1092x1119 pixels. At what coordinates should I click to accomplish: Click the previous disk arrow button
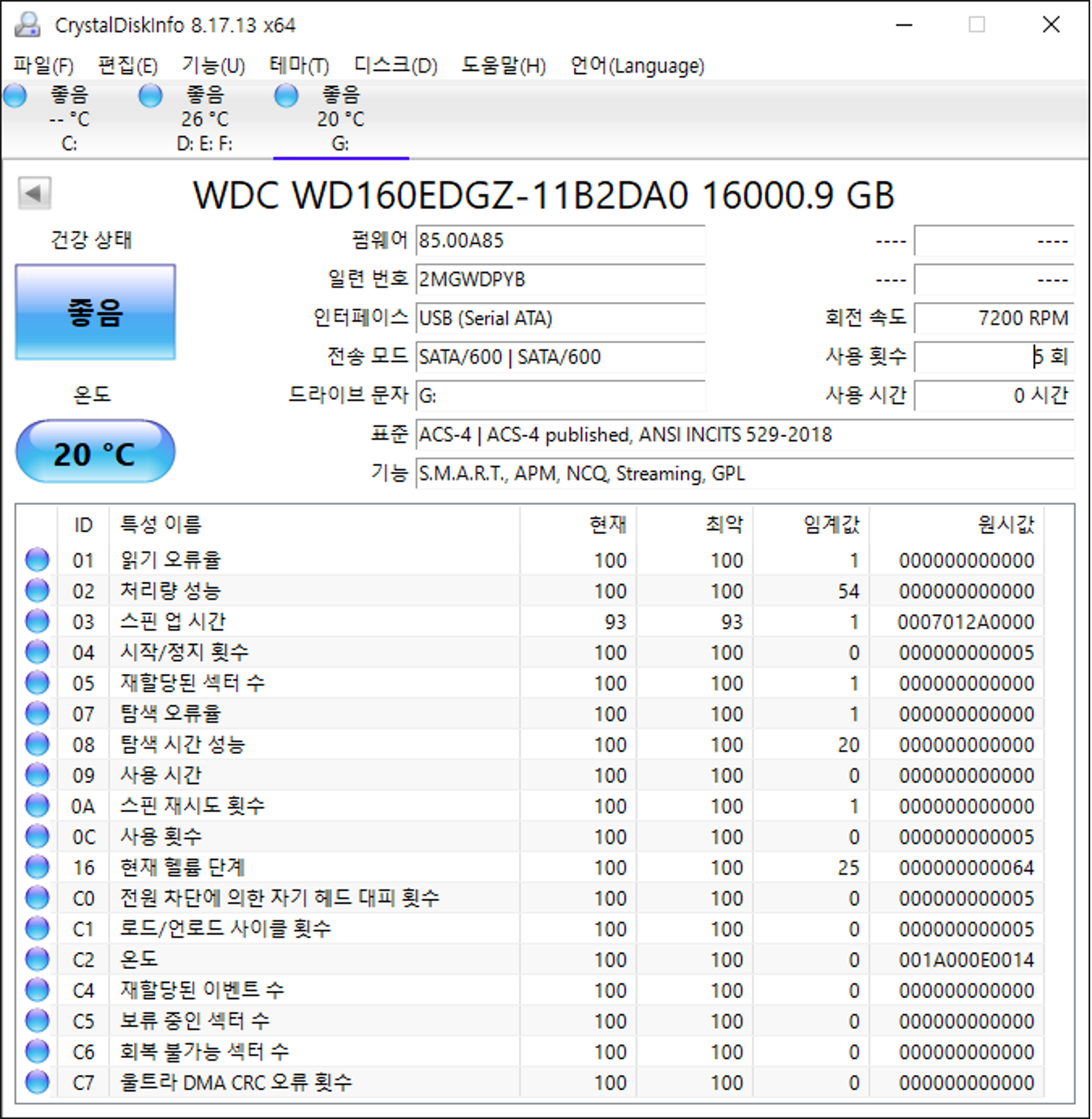[x=34, y=194]
